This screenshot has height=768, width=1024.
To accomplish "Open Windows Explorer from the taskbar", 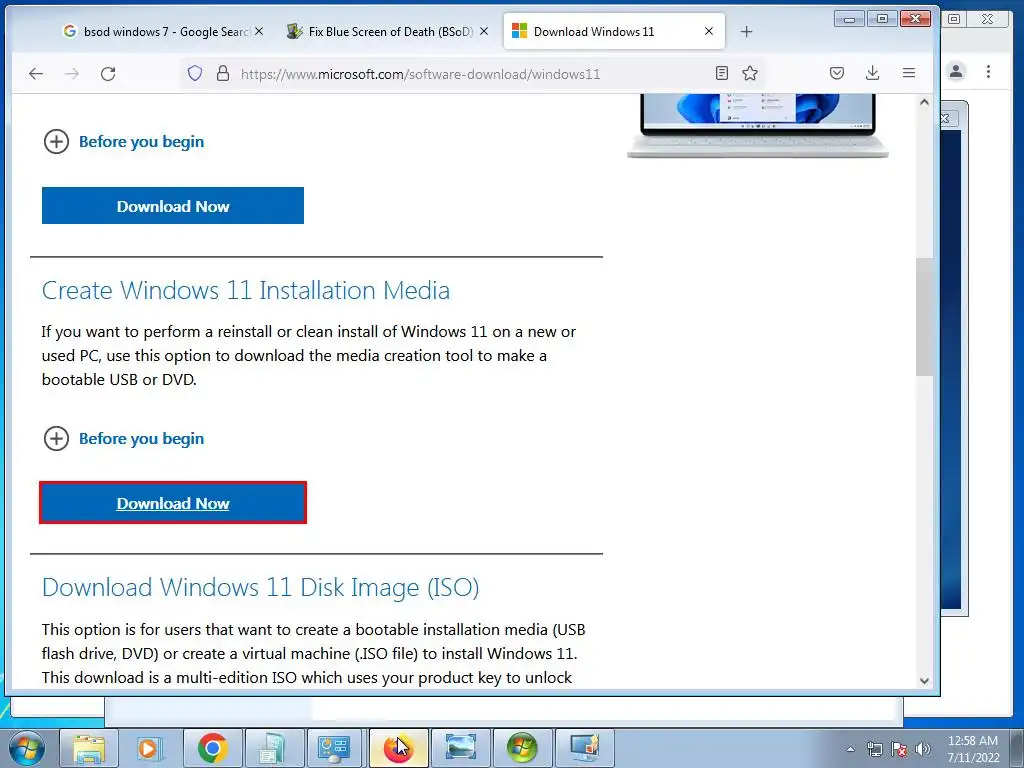I will coord(89,748).
